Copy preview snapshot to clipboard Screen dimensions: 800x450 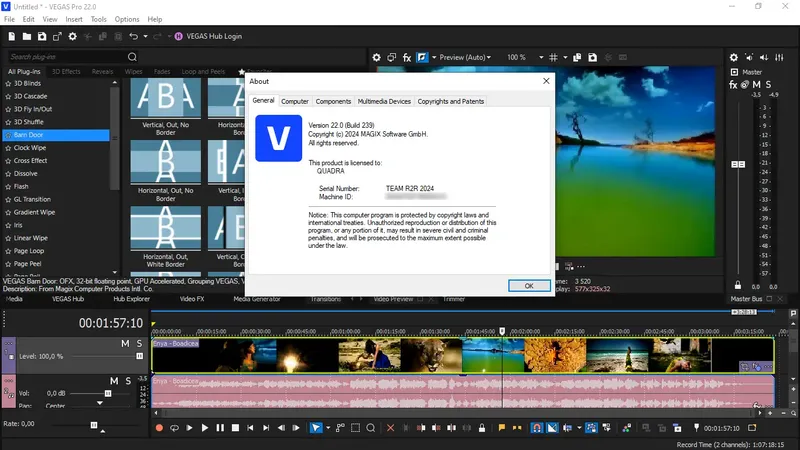(577, 57)
